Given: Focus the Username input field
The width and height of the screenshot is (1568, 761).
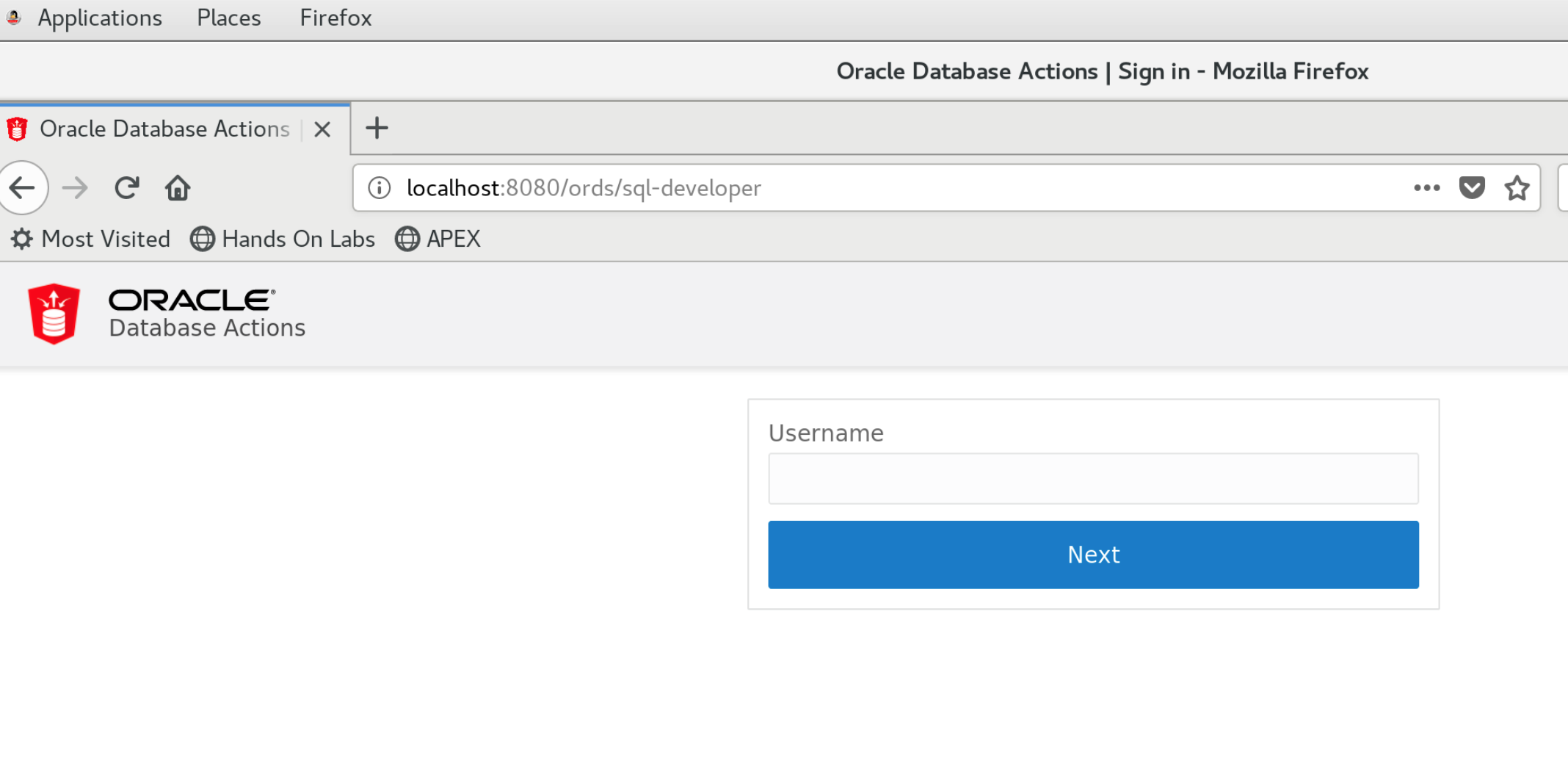Looking at the screenshot, I should pos(1093,479).
